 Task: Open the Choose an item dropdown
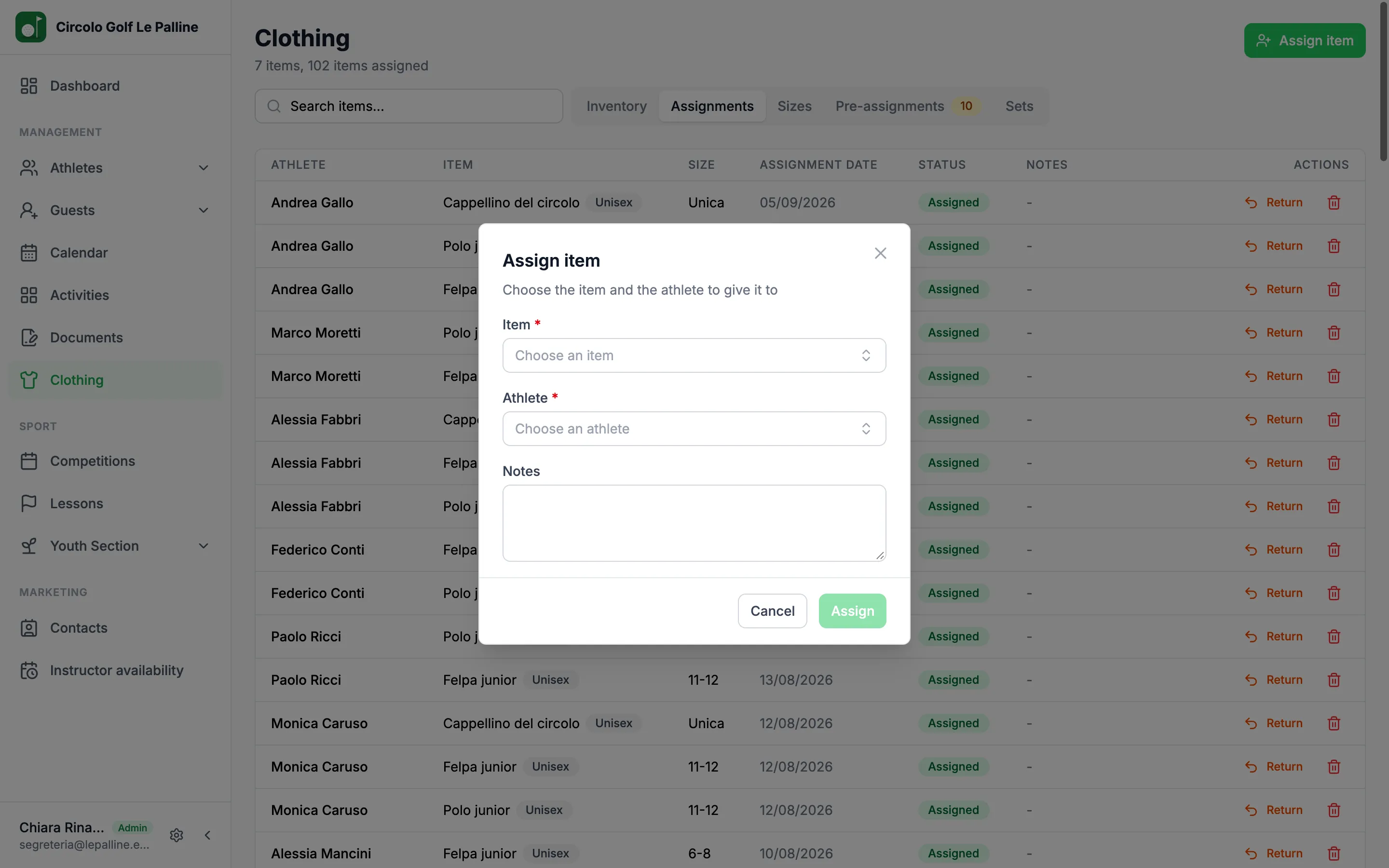[694, 355]
